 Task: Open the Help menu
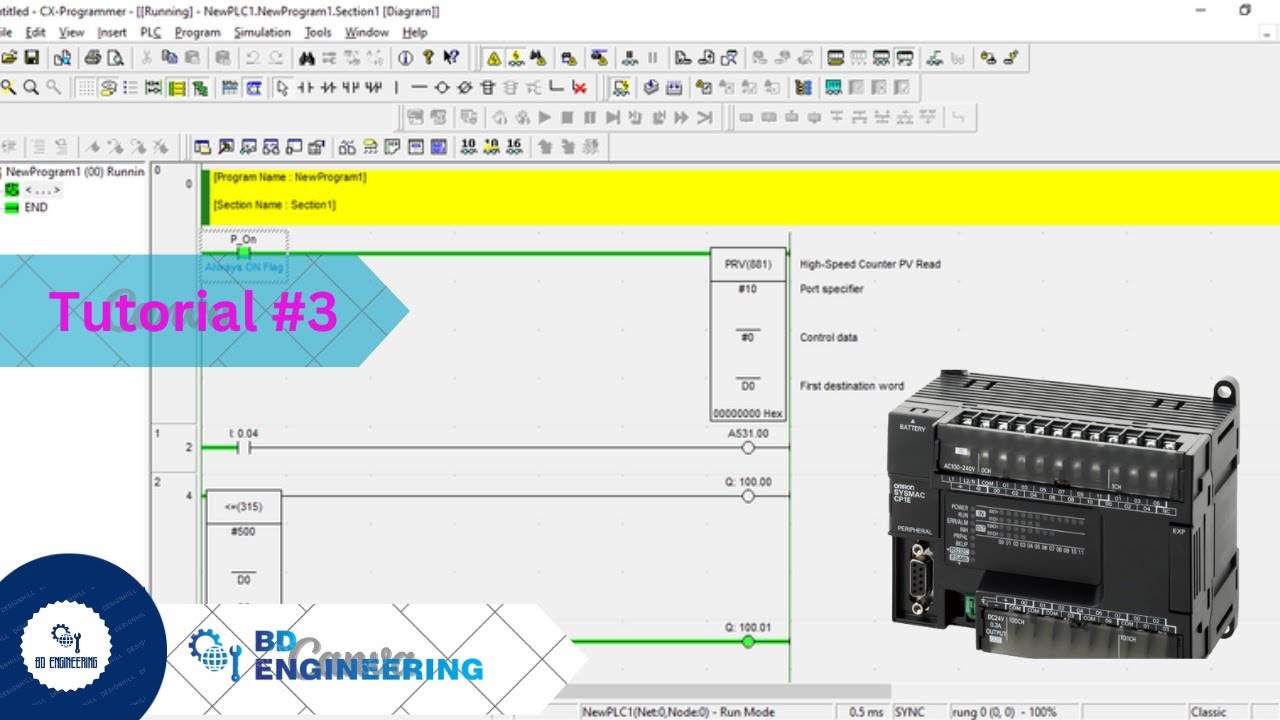click(x=415, y=32)
